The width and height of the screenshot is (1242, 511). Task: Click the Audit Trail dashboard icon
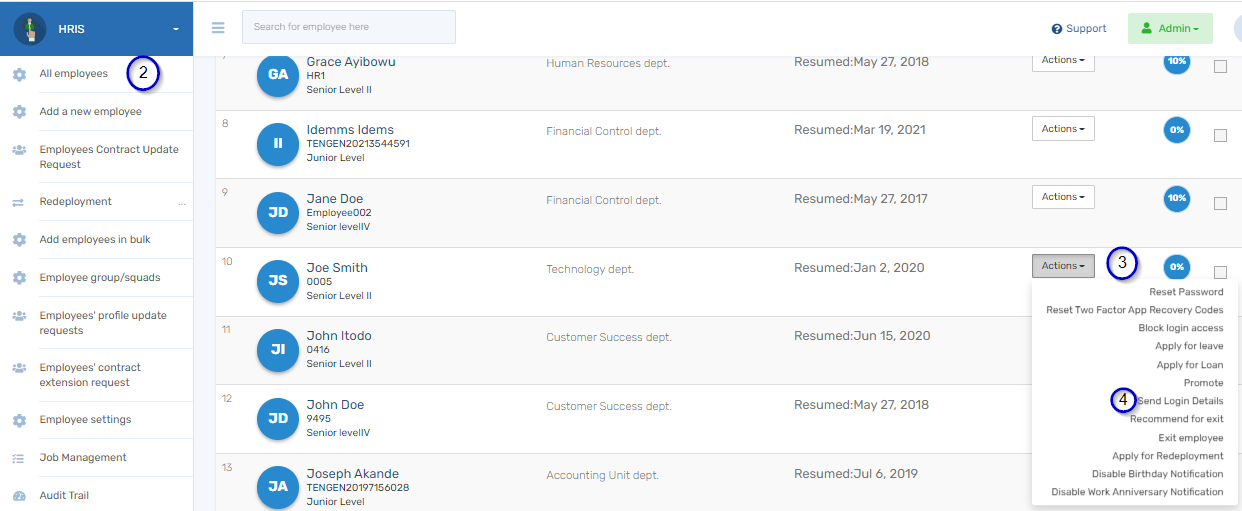(x=18, y=496)
